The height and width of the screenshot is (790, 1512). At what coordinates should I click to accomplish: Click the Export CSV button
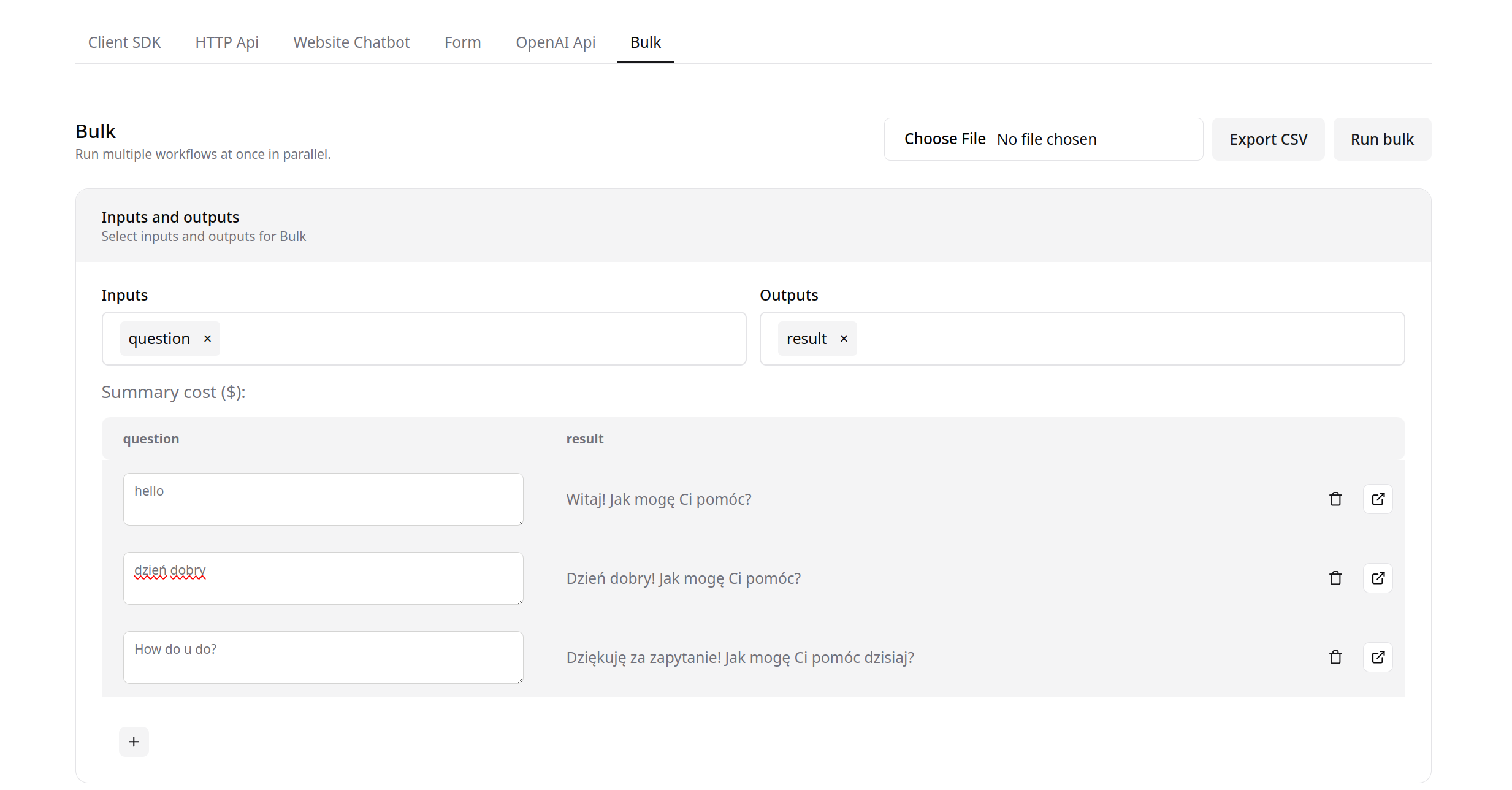coord(1267,139)
